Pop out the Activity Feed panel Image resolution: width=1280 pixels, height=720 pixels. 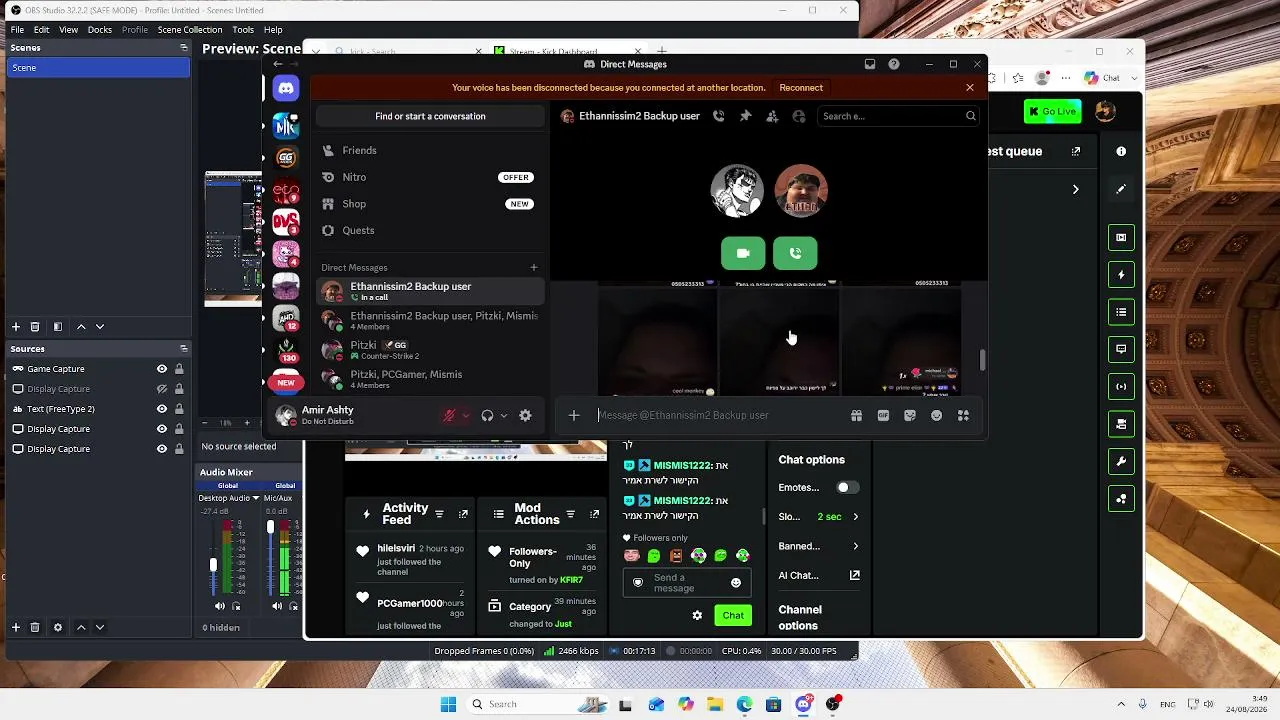pos(463,514)
